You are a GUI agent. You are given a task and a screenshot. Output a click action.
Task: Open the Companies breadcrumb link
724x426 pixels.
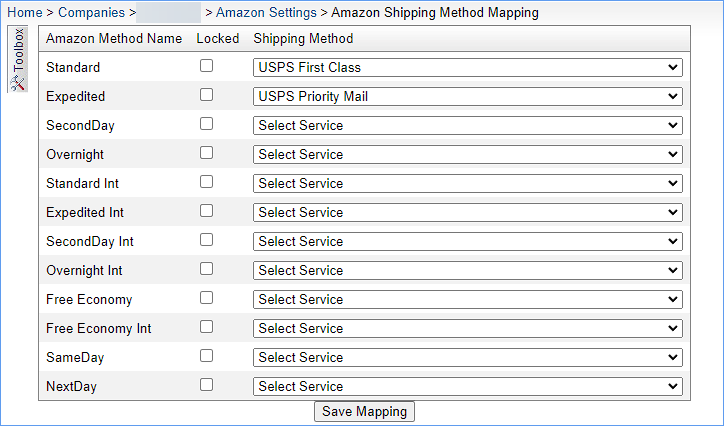point(91,12)
